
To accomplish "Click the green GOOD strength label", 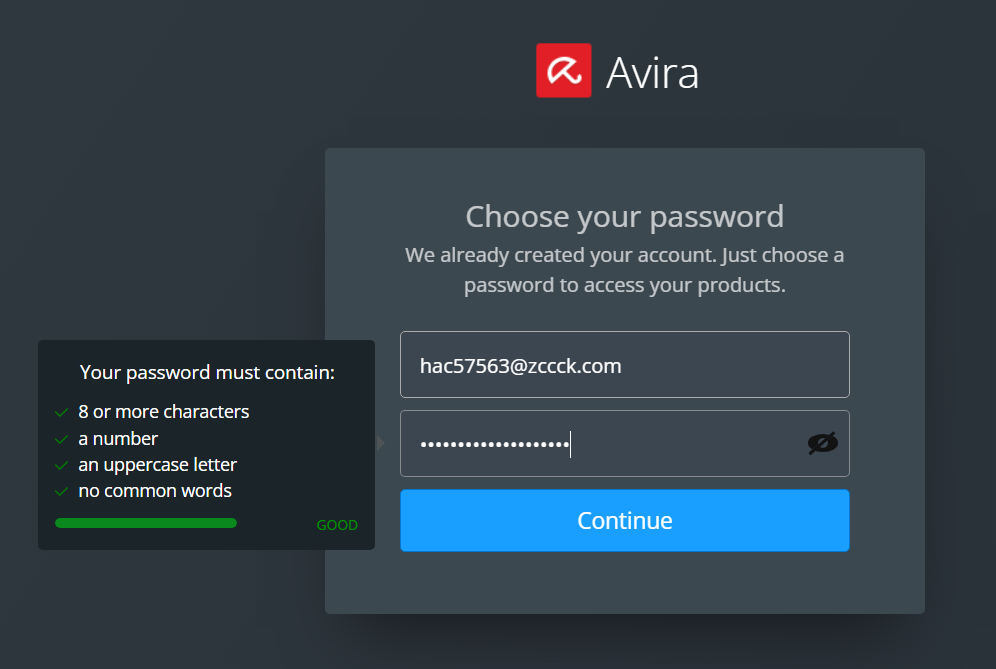I will pyautogui.click(x=337, y=525).
